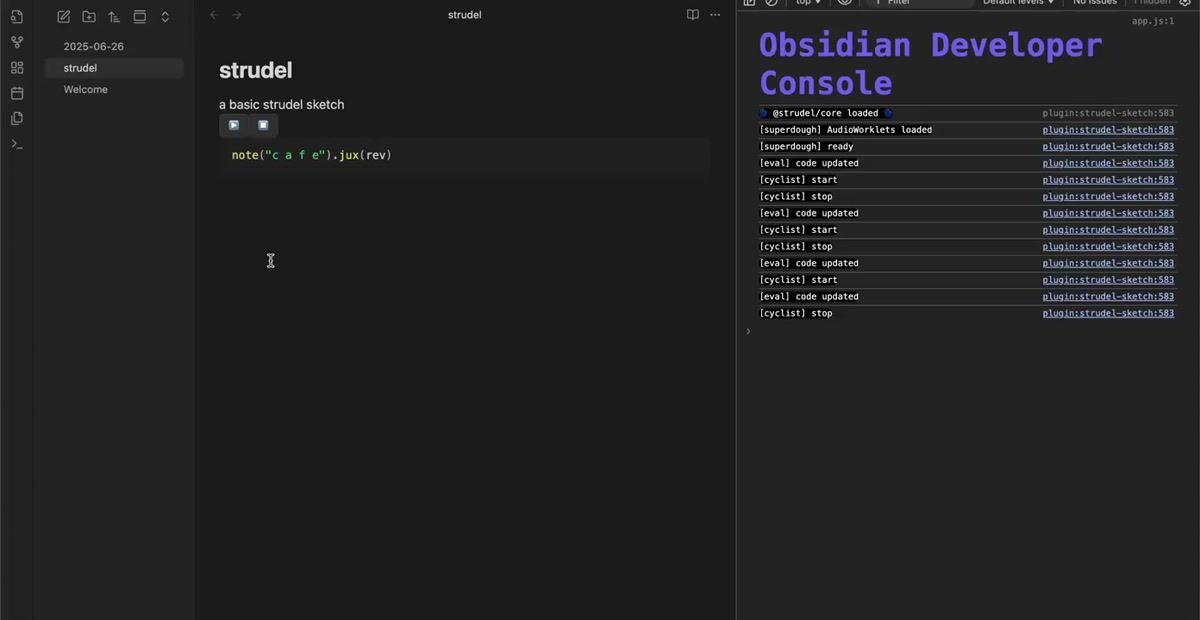The height and width of the screenshot is (620, 1200).
Task: Open the quick switcher file-search icon
Action: tap(16, 17)
